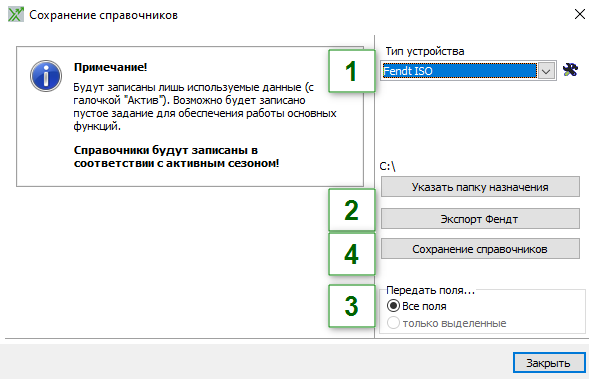Select the Fendt ISO combo box field
The width and height of the screenshot is (589, 379).
pos(468,71)
